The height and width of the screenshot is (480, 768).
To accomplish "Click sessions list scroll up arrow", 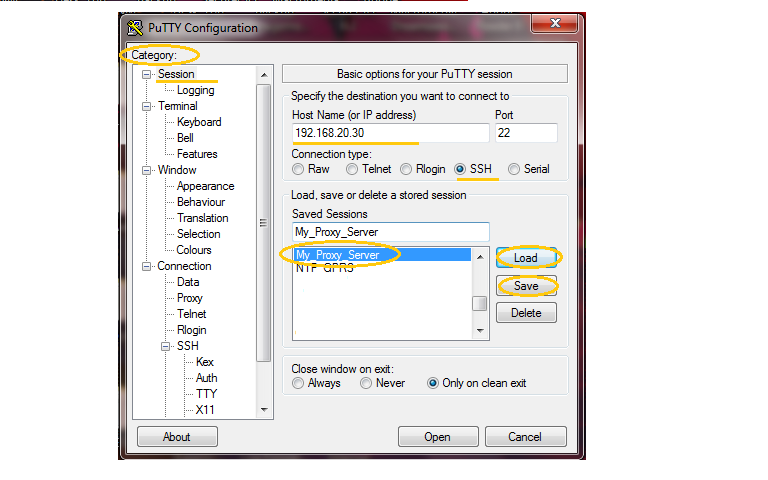I will [x=480, y=257].
